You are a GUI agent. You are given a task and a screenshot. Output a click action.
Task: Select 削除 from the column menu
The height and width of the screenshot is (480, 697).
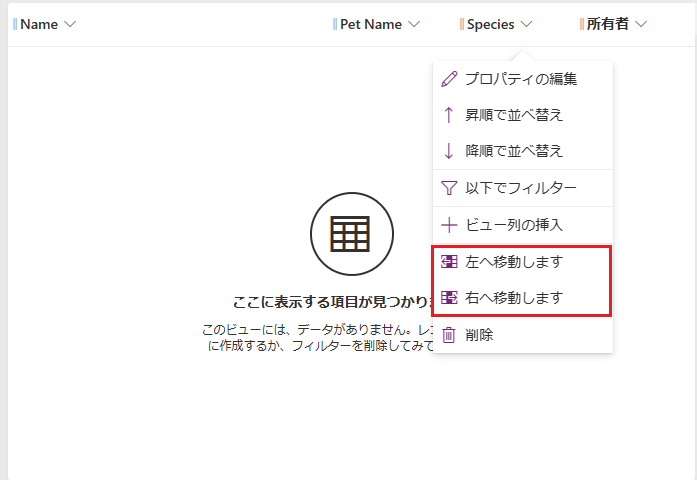coord(523,335)
